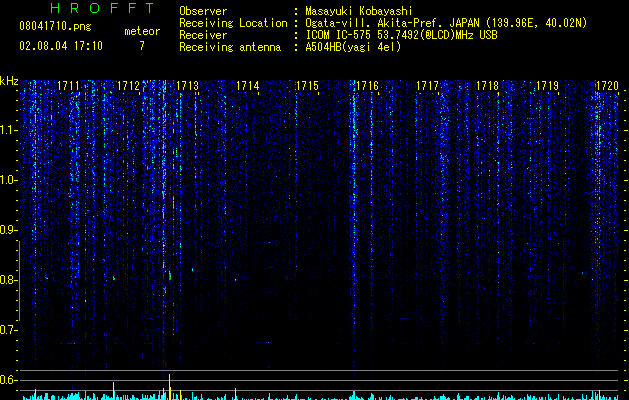Viewport: 629px width, 400px height.
Task: Click the 1711 time marker
Action: click(x=68, y=86)
